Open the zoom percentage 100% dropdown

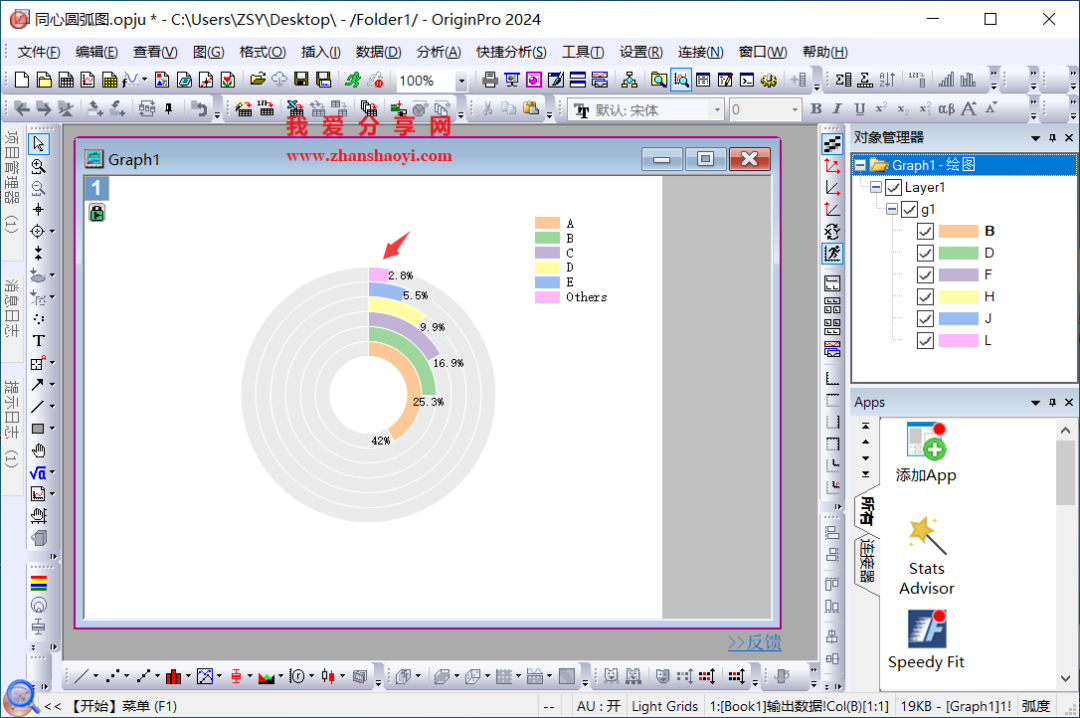tap(461, 81)
